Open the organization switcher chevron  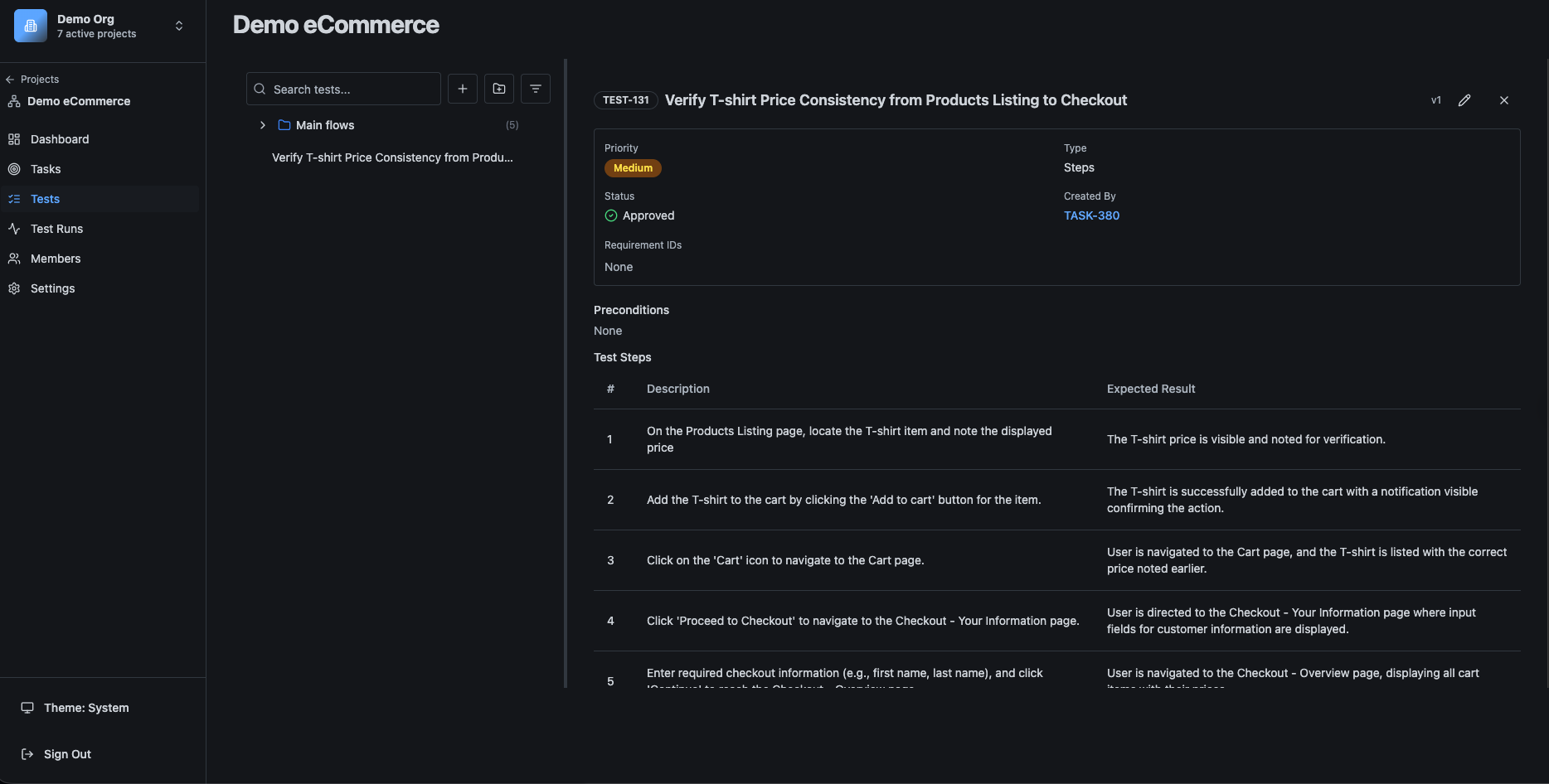(x=179, y=26)
